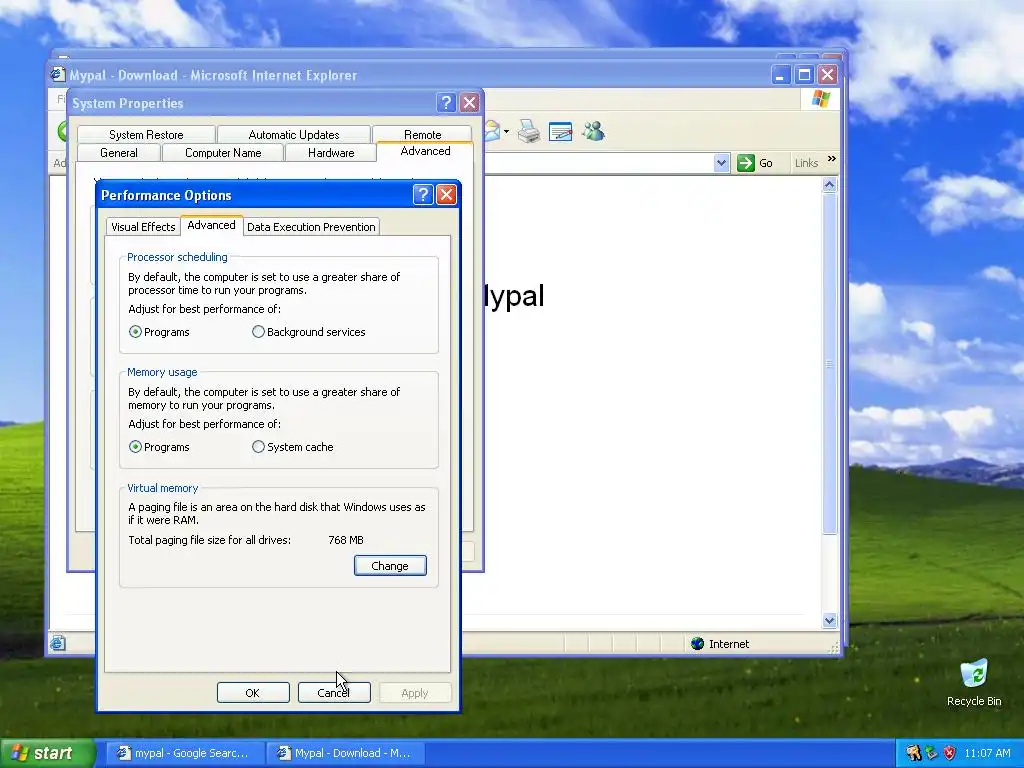The height and width of the screenshot is (768, 1024).
Task: Open the Remote tab
Action: (x=423, y=135)
